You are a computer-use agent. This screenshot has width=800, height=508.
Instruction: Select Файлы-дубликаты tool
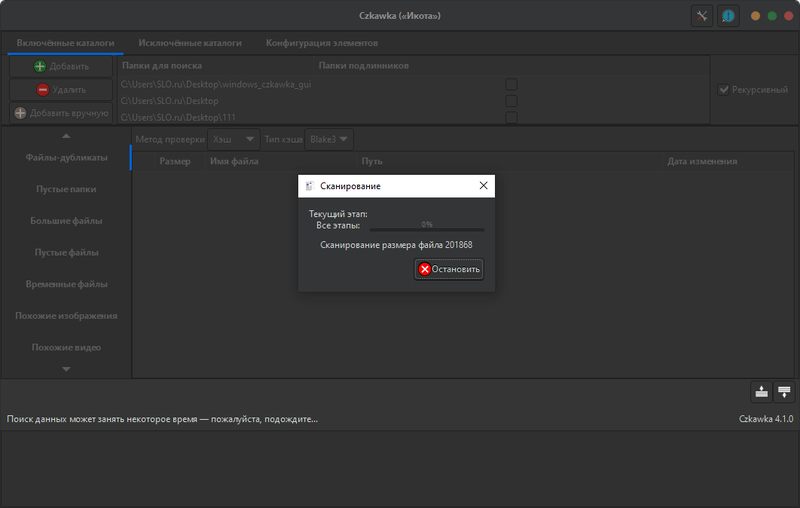66,158
